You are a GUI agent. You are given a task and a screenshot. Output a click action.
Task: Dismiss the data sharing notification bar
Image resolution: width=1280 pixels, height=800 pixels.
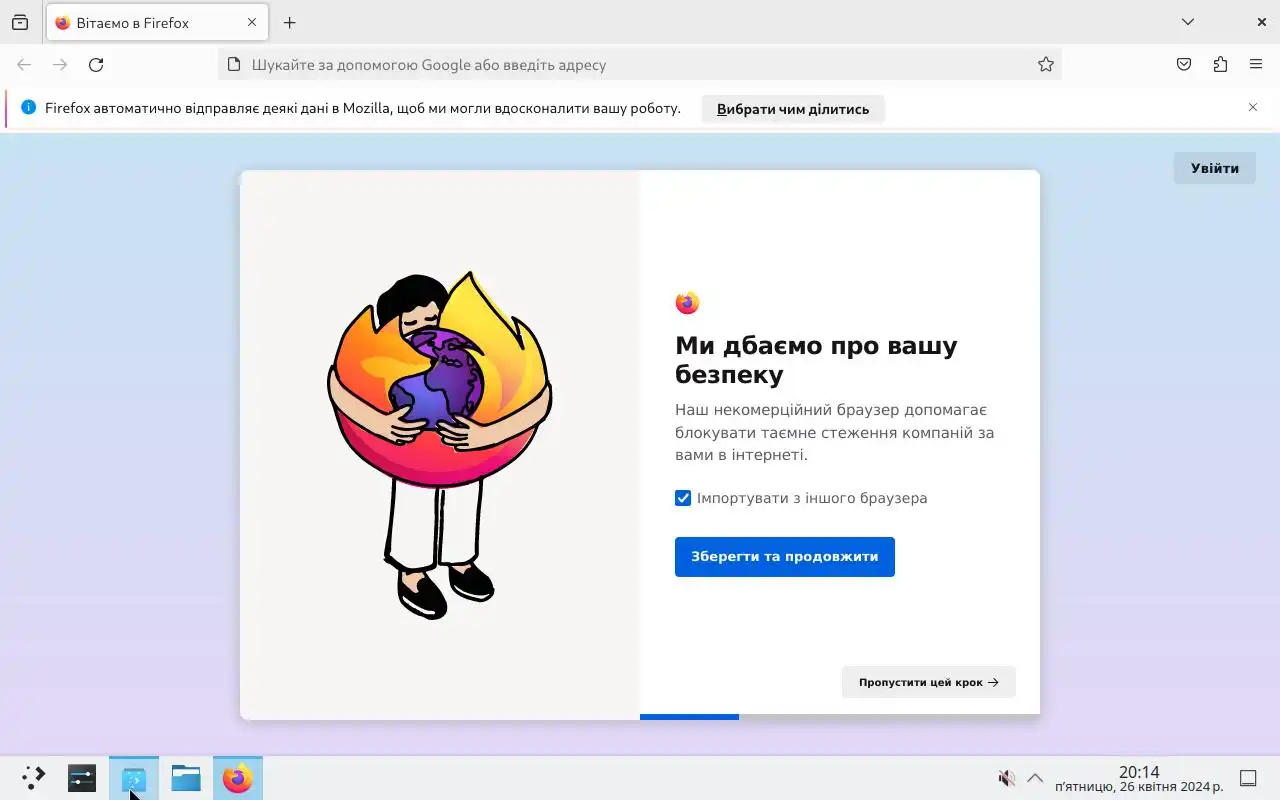1253,107
